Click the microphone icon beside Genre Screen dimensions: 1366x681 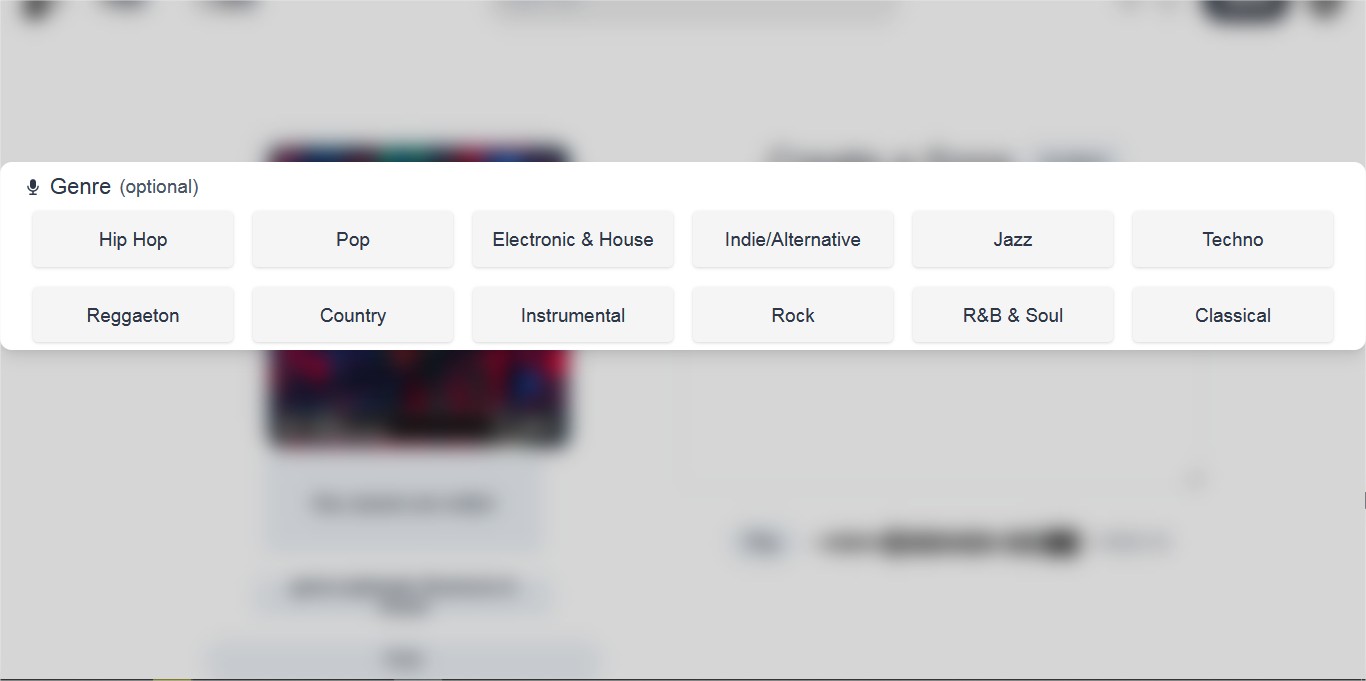(33, 187)
